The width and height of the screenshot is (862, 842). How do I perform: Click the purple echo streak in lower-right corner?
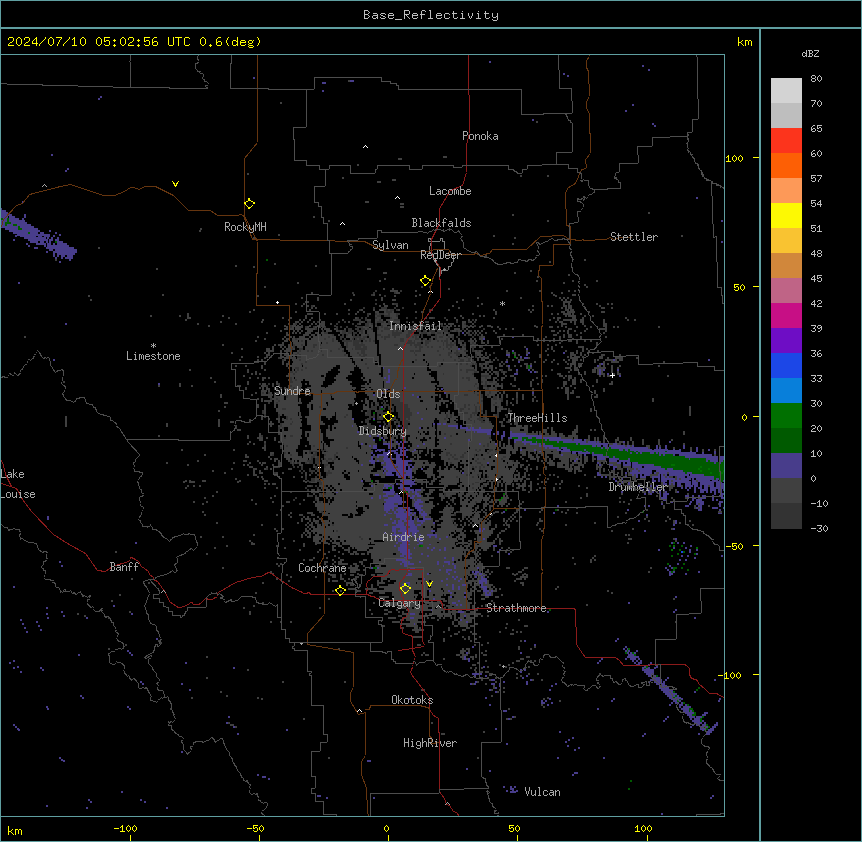tap(671, 690)
